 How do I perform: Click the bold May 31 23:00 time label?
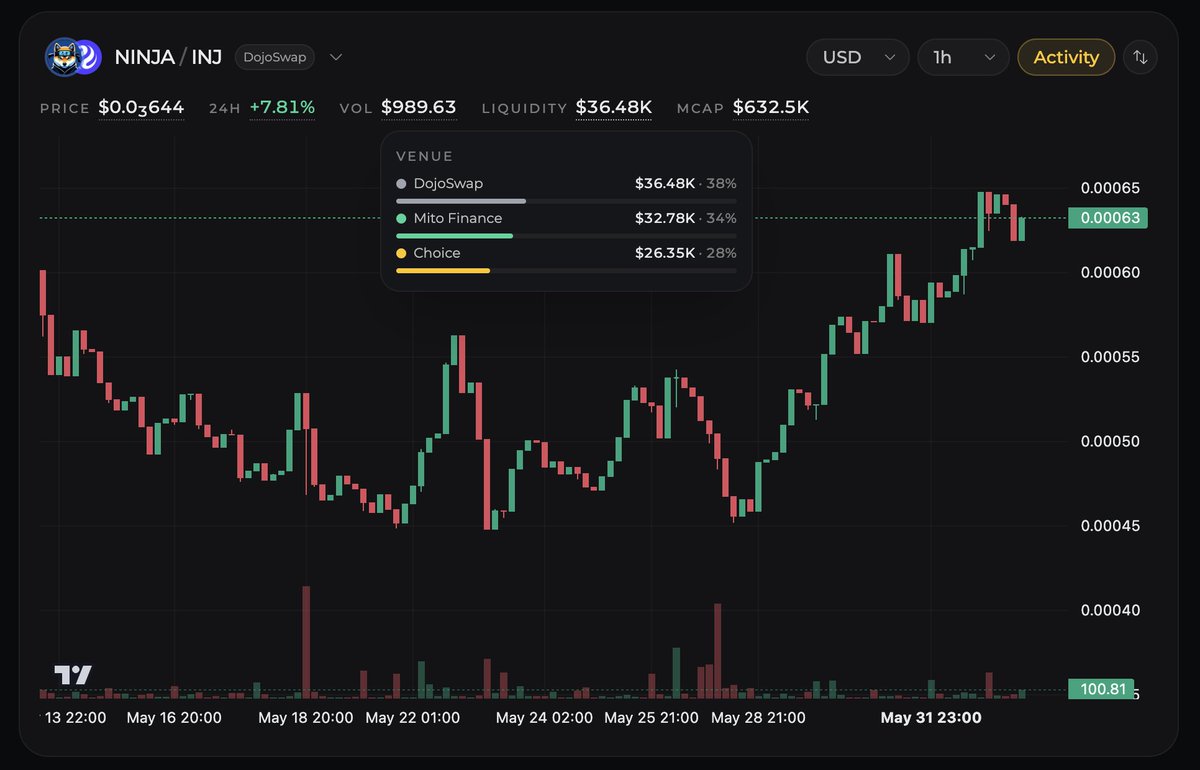pyautogui.click(x=930, y=718)
